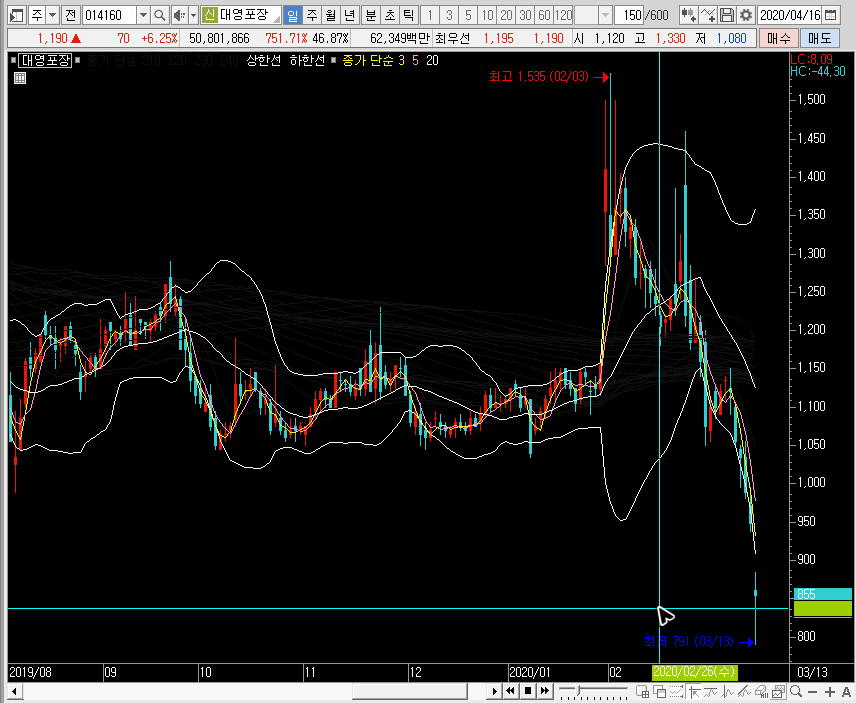Click the eraser with bars icon

click(x=762, y=692)
